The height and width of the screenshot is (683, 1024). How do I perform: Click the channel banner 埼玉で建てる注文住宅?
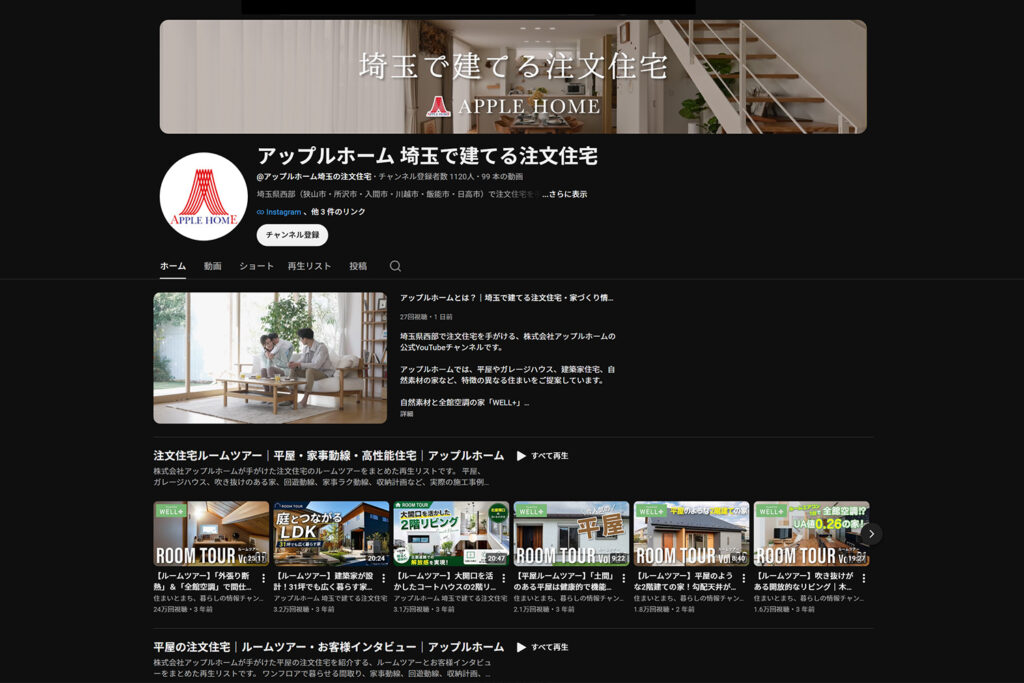point(513,76)
